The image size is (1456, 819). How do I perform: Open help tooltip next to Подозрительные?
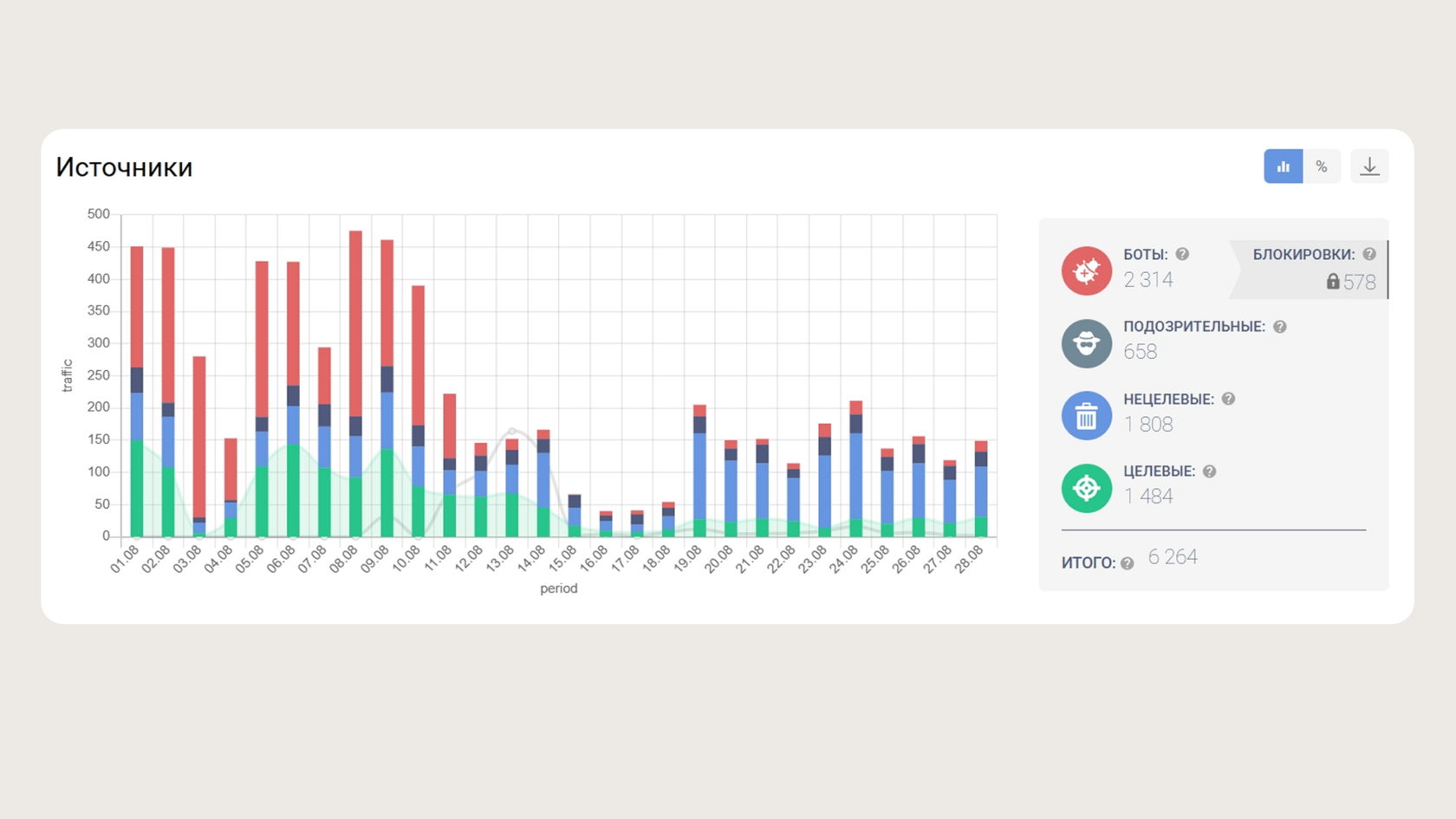pos(1280,327)
